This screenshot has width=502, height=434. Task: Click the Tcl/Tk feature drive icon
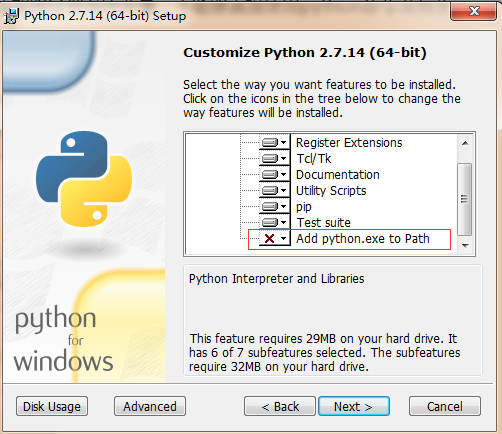pyautogui.click(x=269, y=158)
